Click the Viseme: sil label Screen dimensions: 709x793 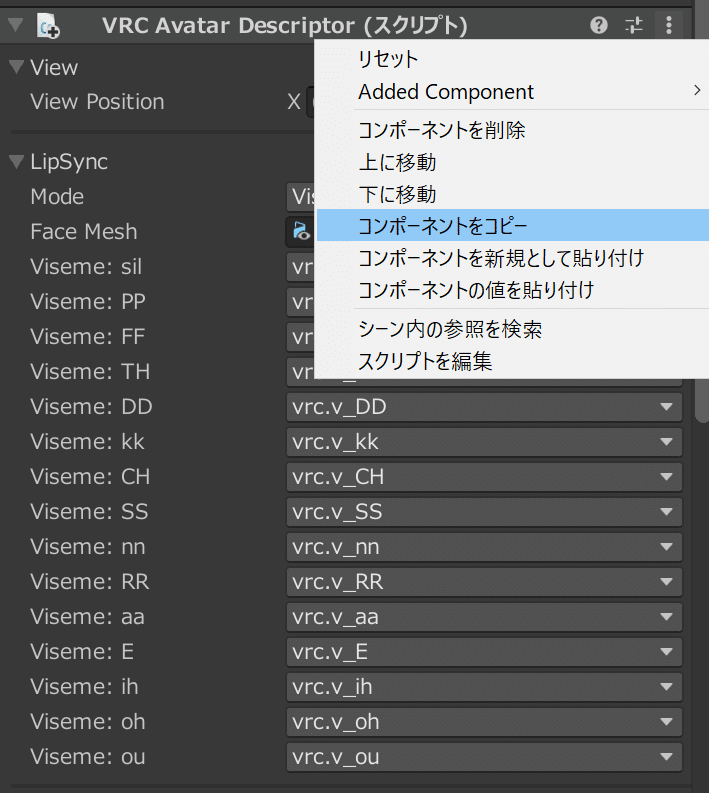click(85, 267)
